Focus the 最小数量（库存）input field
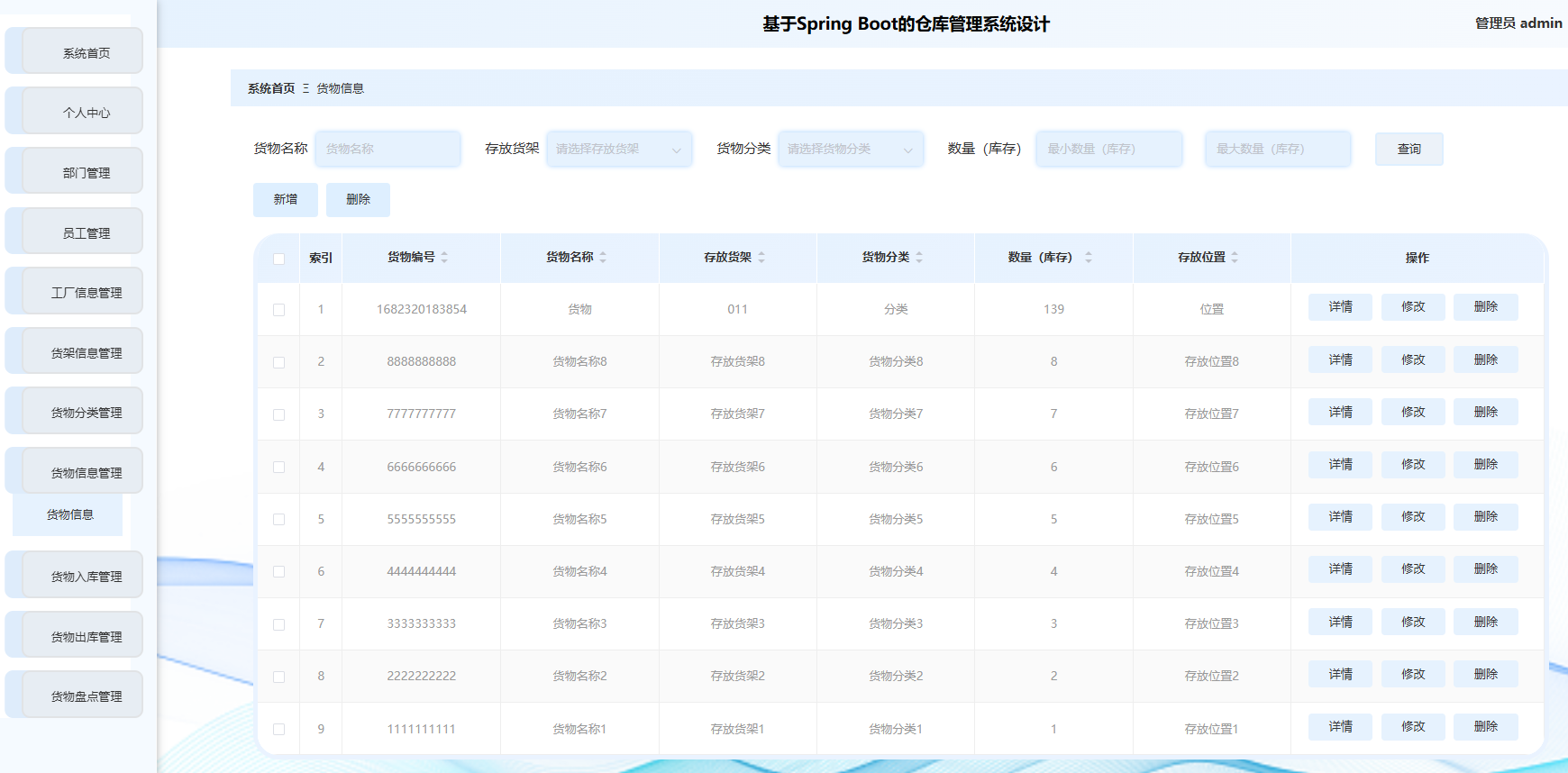The height and width of the screenshot is (773, 1568). (1108, 150)
